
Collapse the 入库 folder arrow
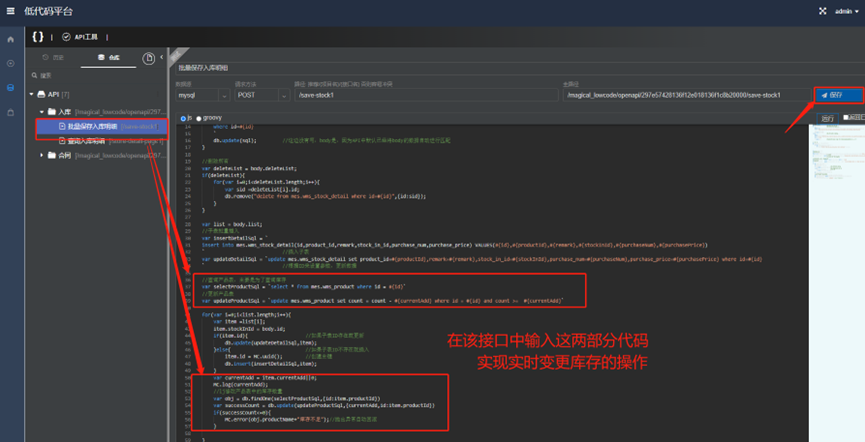coord(41,112)
